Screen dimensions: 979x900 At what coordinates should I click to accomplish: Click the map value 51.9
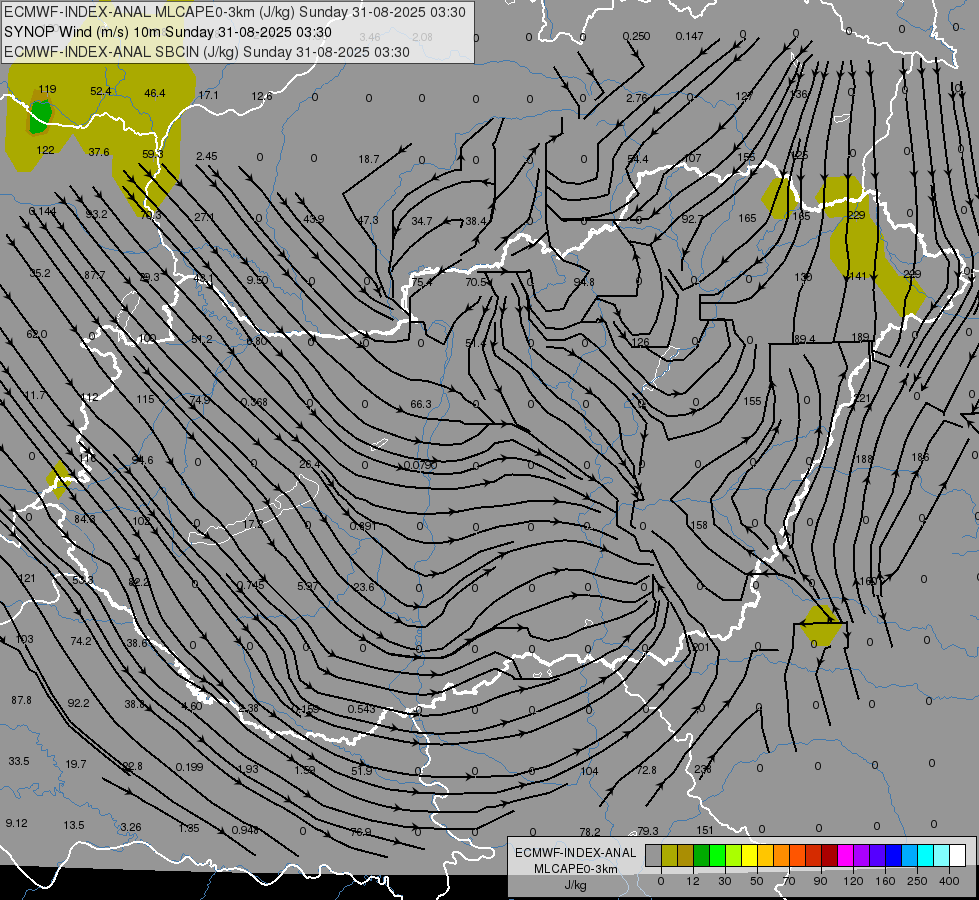click(362, 771)
